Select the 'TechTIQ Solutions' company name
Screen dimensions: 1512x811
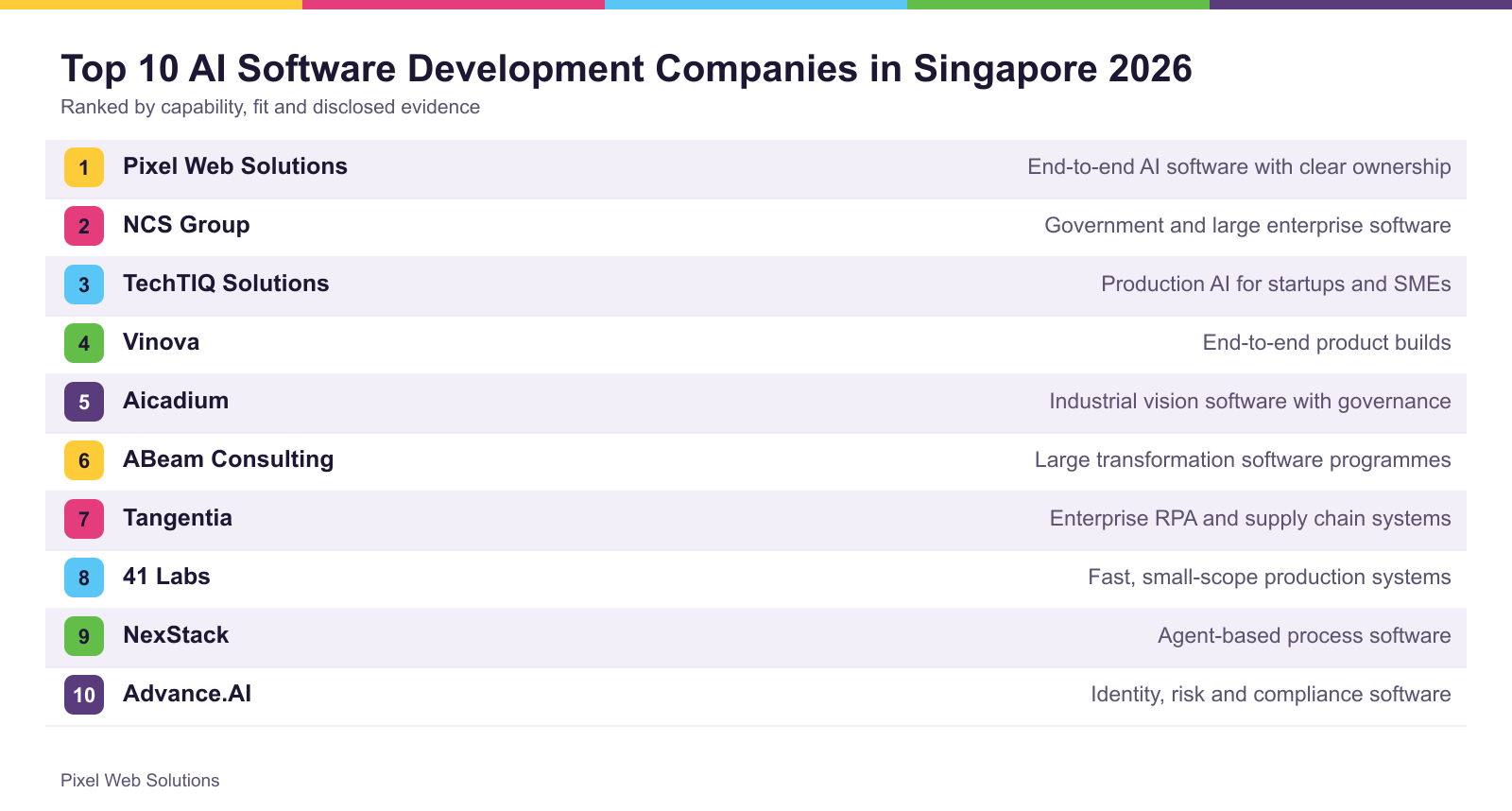coord(226,284)
